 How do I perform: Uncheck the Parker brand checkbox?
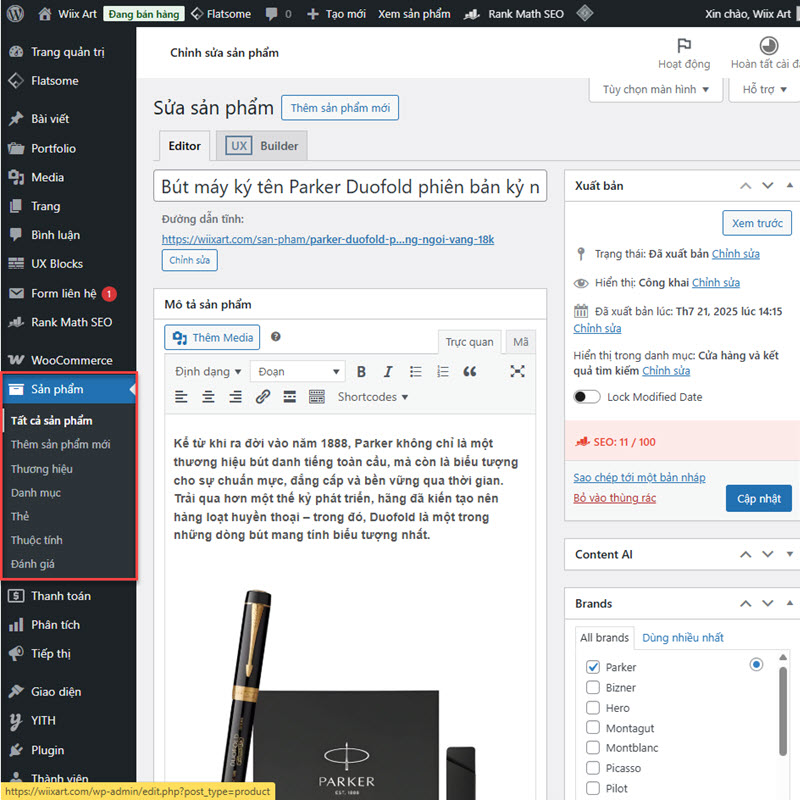coord(593,667)
